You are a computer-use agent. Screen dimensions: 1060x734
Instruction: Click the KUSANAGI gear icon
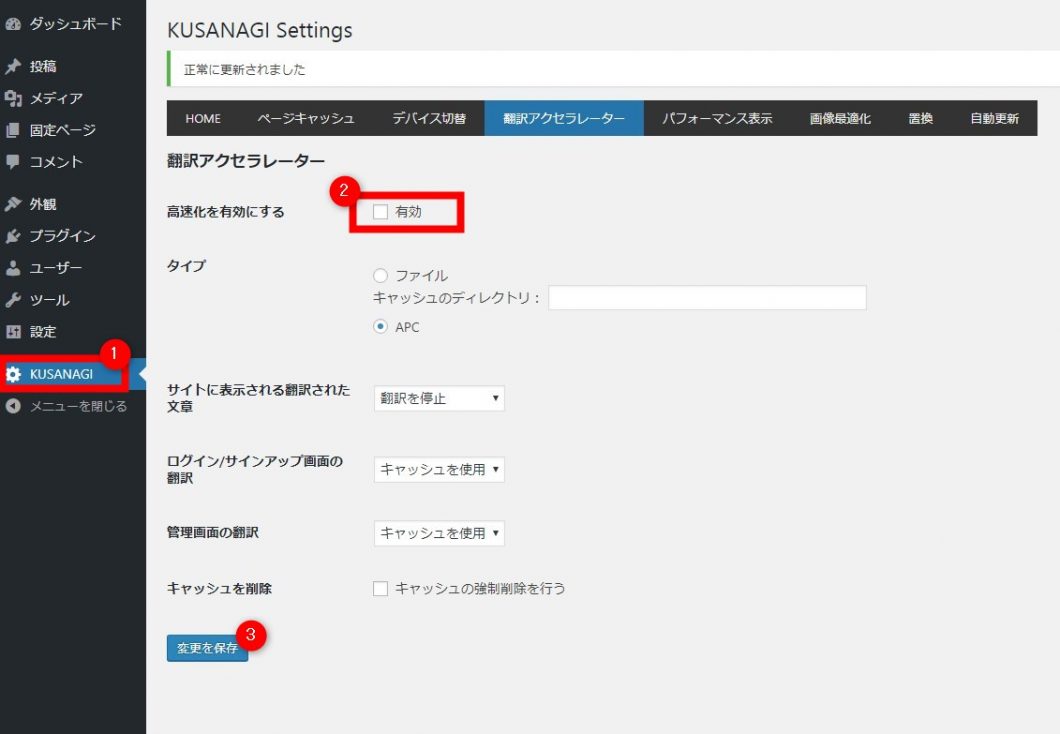(x=13, y=374)
